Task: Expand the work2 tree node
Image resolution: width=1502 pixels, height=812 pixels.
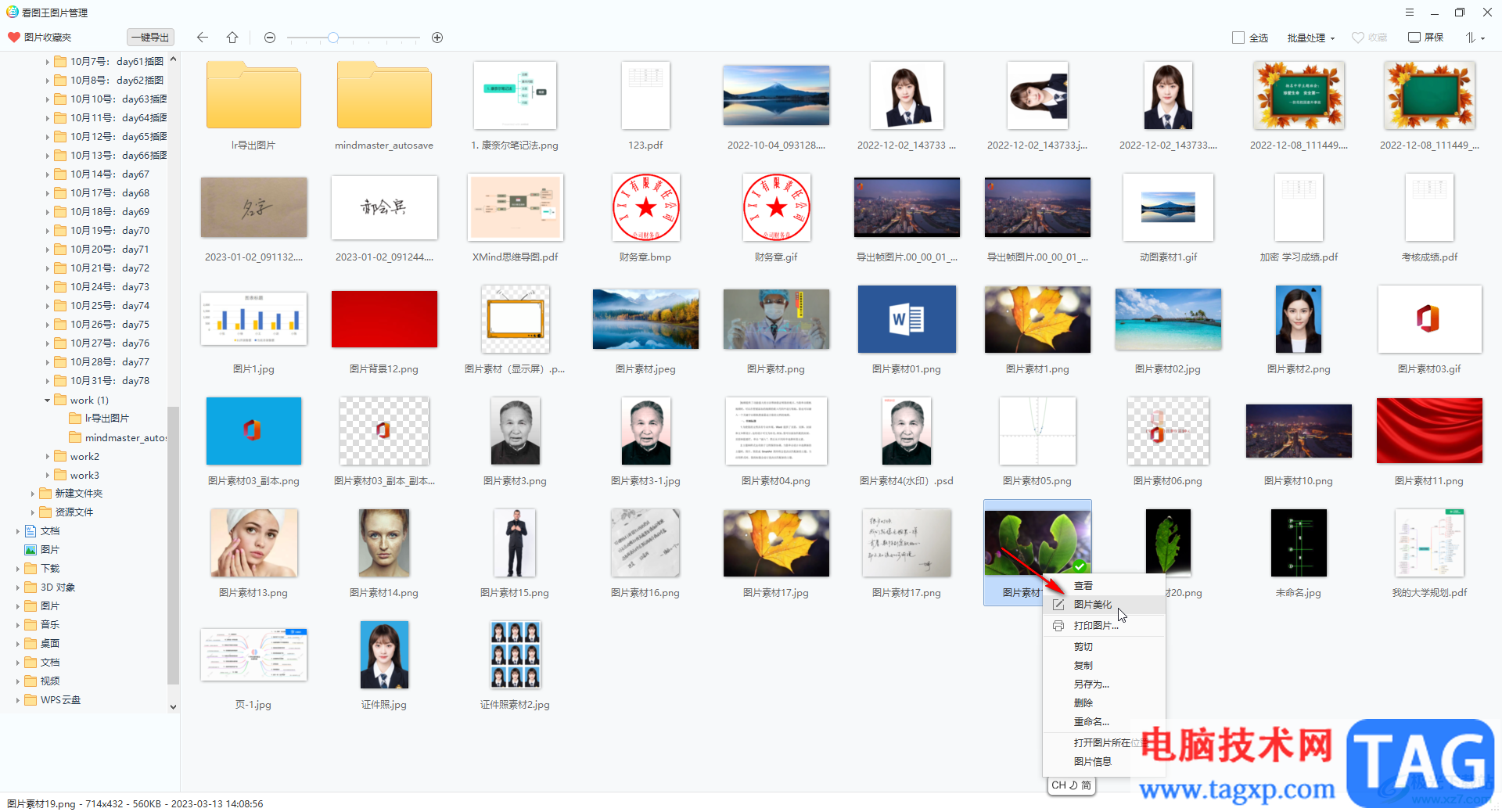Action: (x=47, y=457)
